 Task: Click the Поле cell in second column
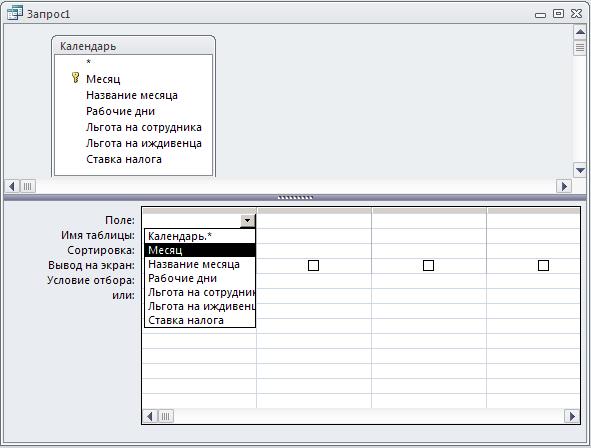tap(314, 221)
